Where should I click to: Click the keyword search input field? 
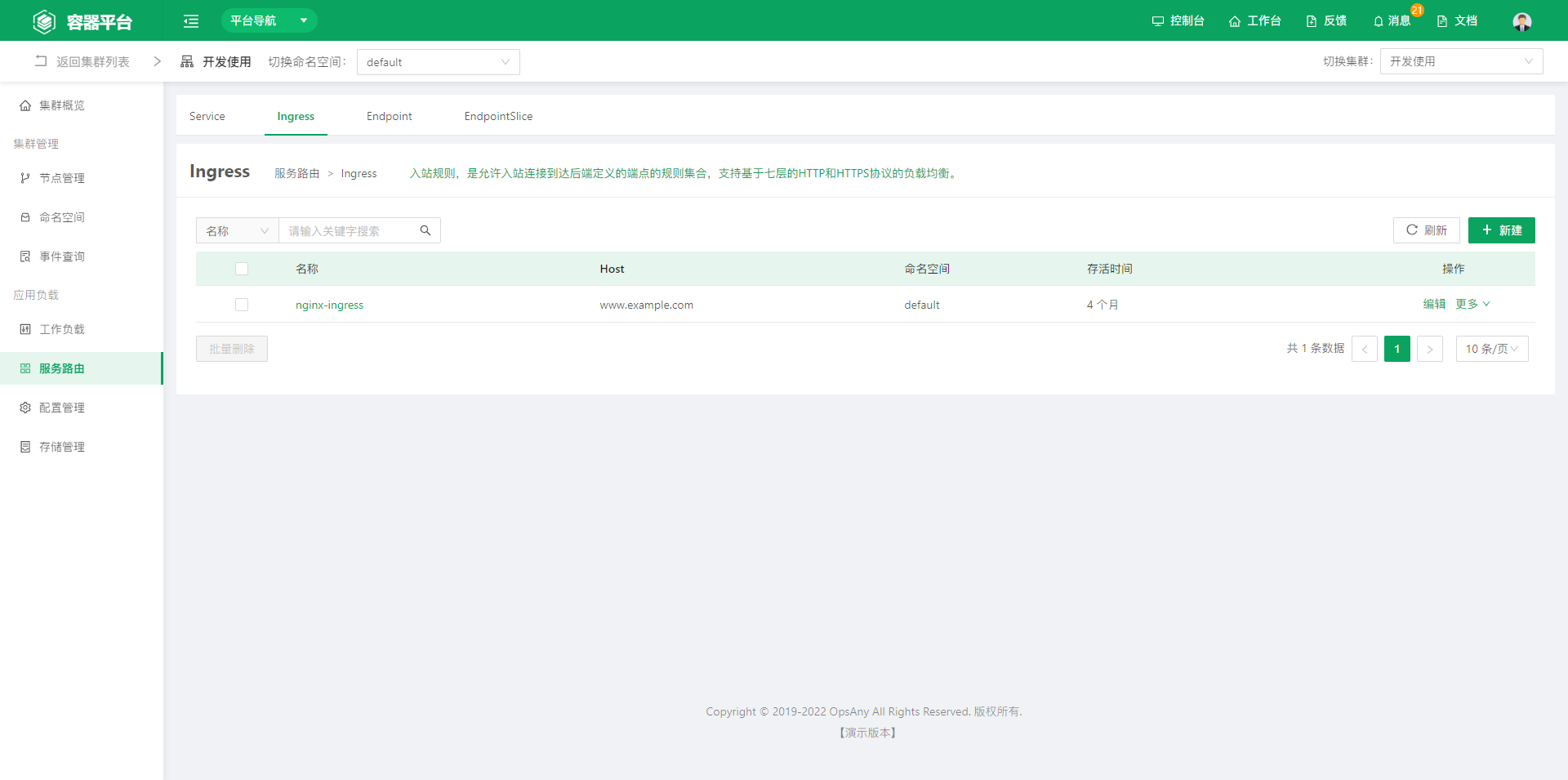(350, 231)
